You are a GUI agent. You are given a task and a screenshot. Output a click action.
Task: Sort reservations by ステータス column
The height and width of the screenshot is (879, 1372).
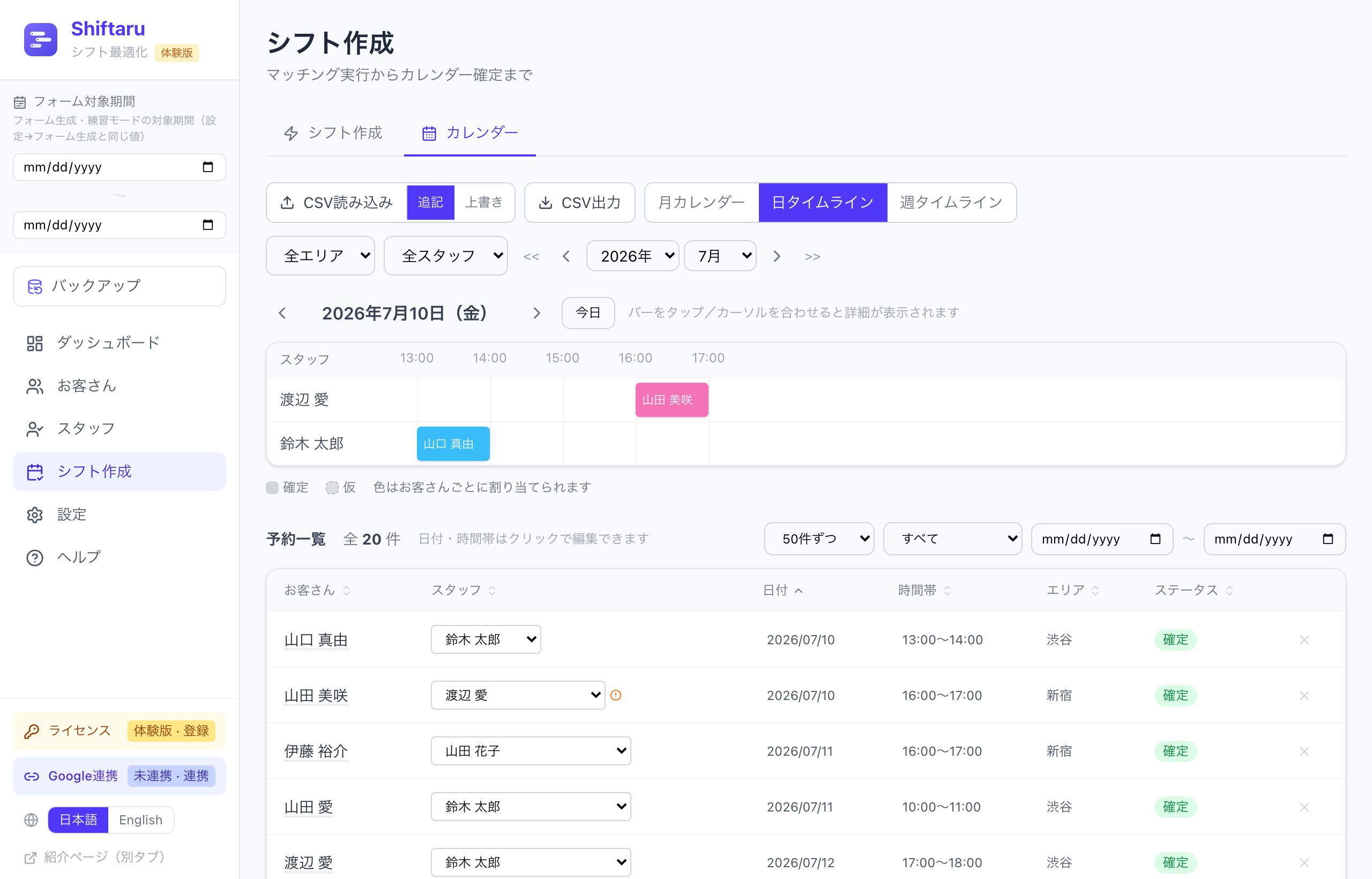(x=1194, y=590)
